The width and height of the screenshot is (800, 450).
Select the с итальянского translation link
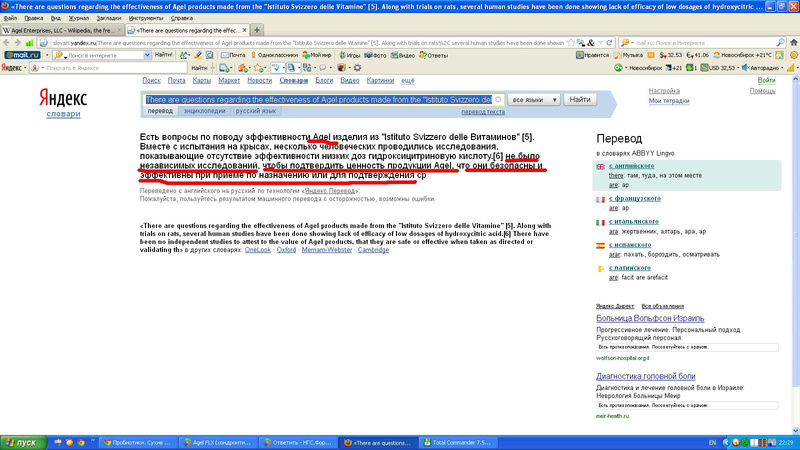634,221
